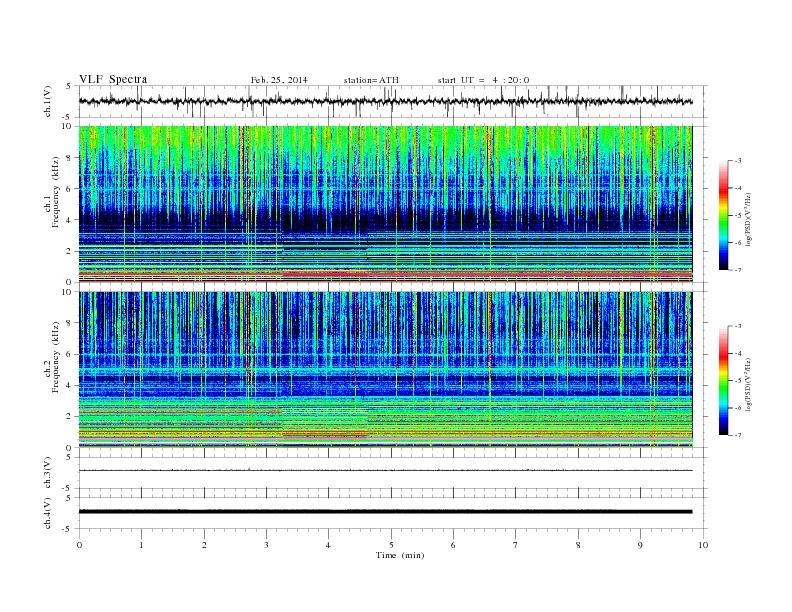Screen dimensions: 792x612
Task: Click the time axis tick label "5"
Action: 391,545
